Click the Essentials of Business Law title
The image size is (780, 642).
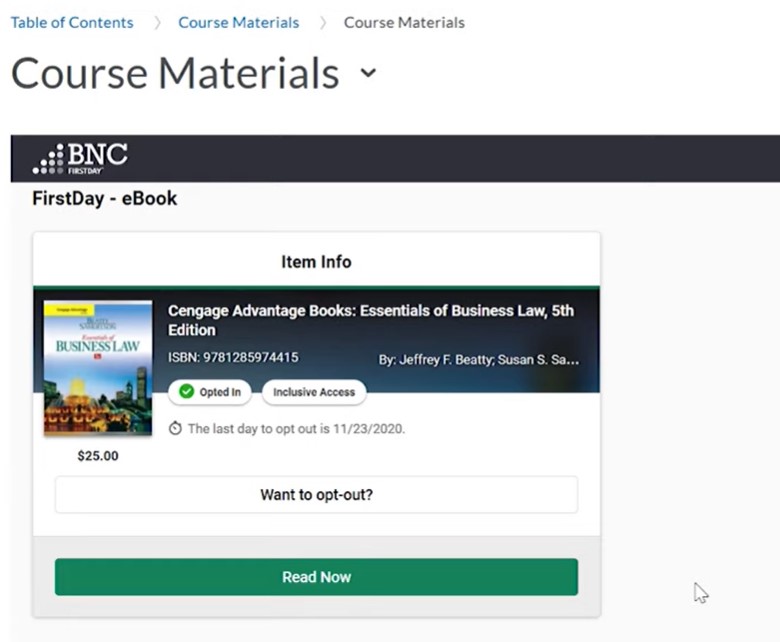(370, 320)
